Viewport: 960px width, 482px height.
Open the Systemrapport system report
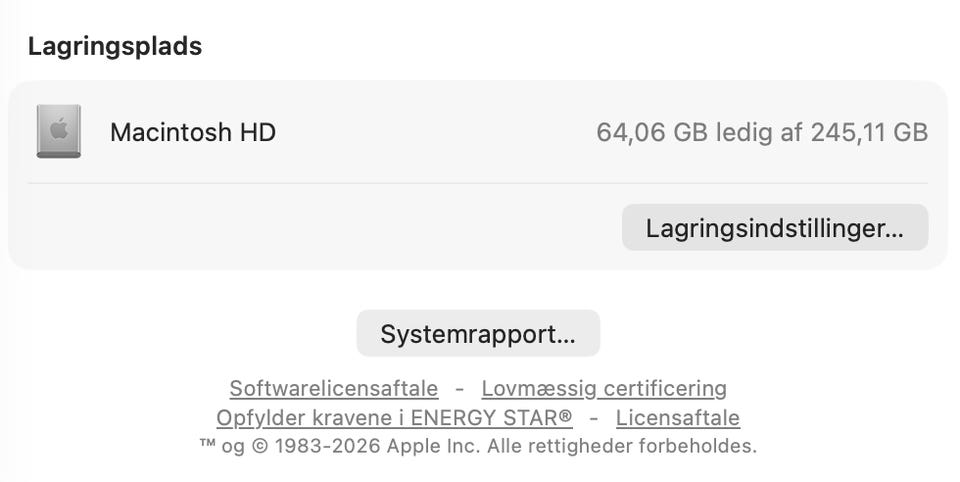478,334
